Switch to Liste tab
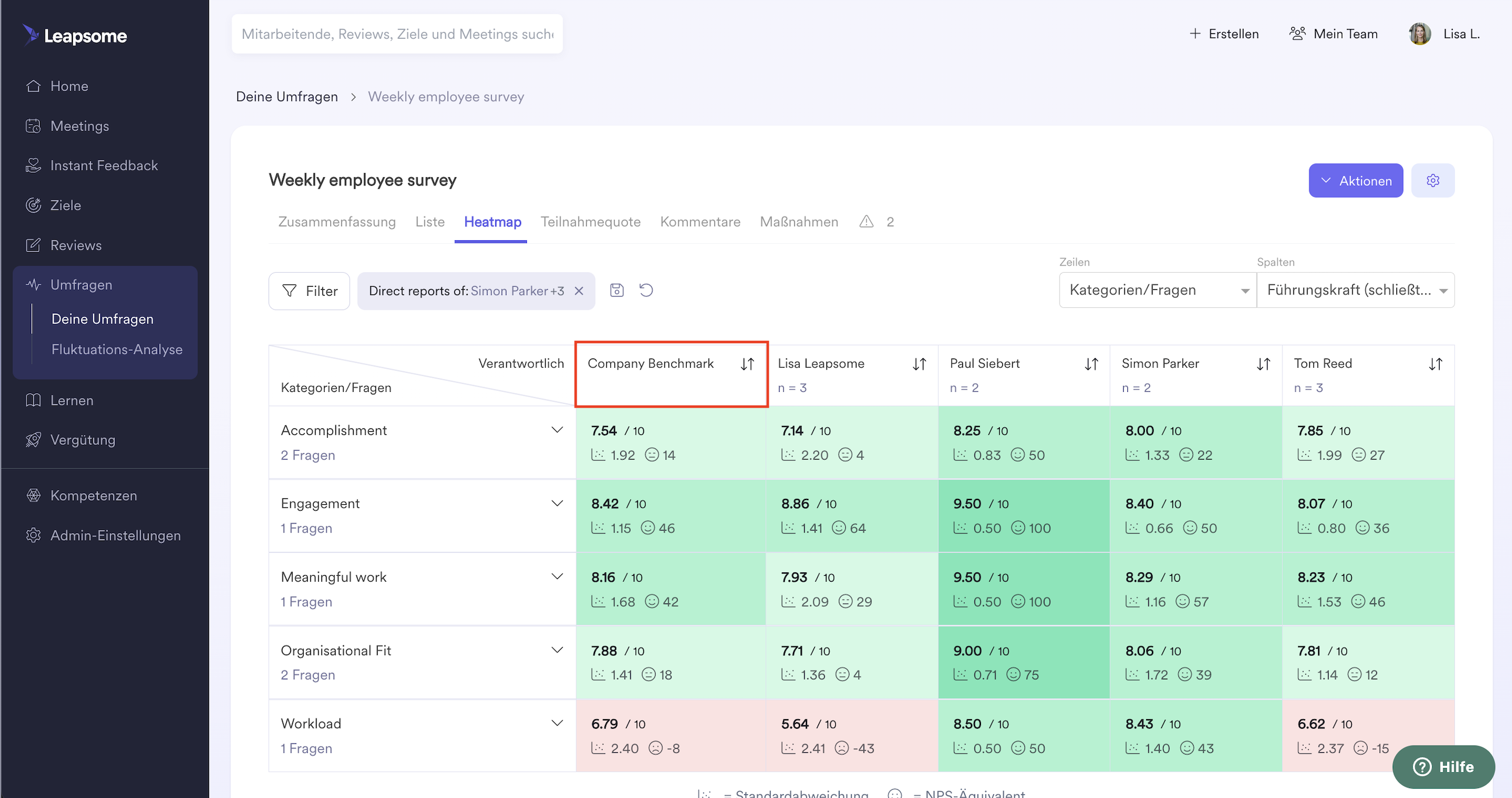This screenshot has height=798, width=1512. (430, 222)
